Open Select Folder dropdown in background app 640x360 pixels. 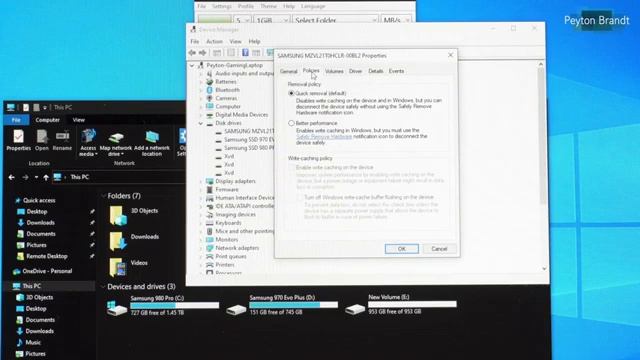[335, 20]
